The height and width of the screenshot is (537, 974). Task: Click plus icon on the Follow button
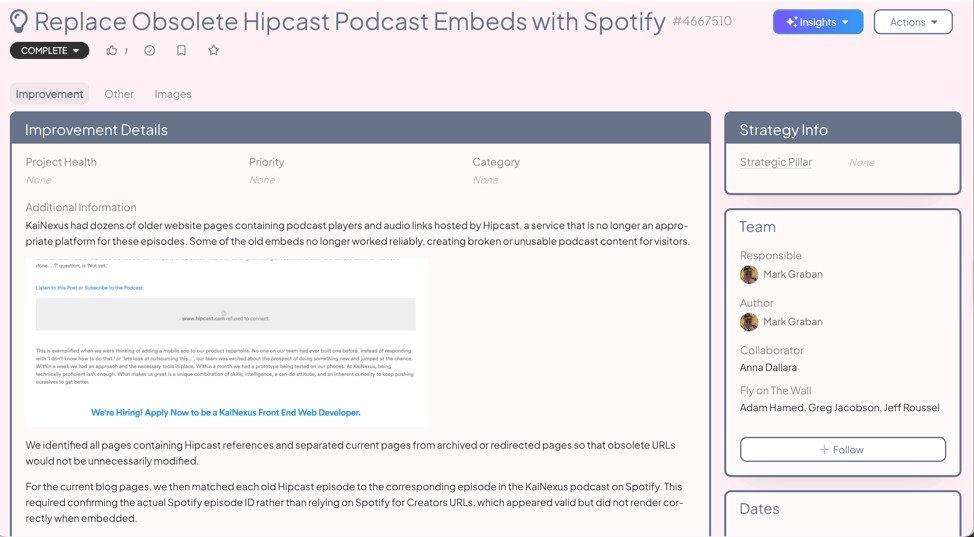[824, 449]
